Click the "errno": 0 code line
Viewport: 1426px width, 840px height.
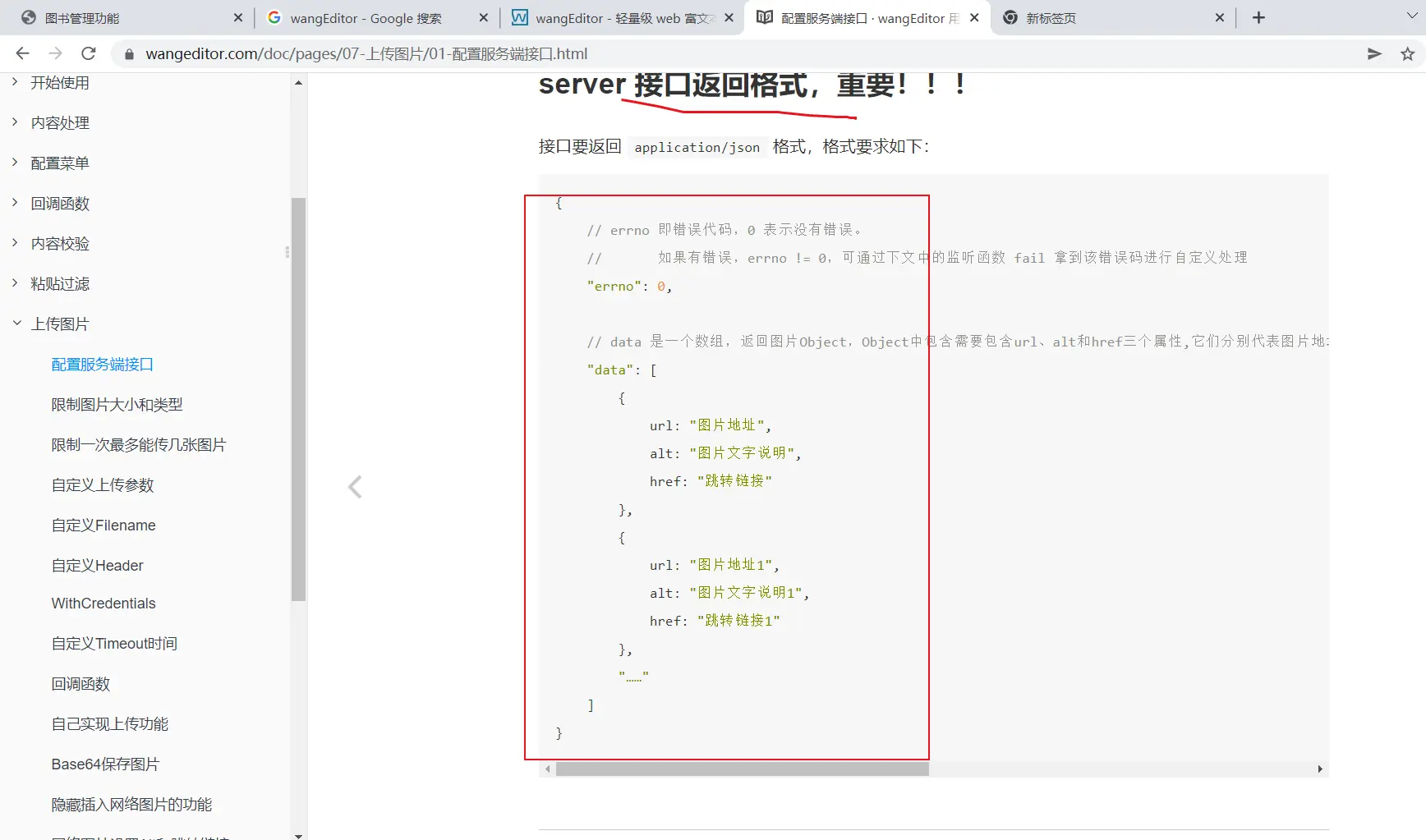click(630, 287)
